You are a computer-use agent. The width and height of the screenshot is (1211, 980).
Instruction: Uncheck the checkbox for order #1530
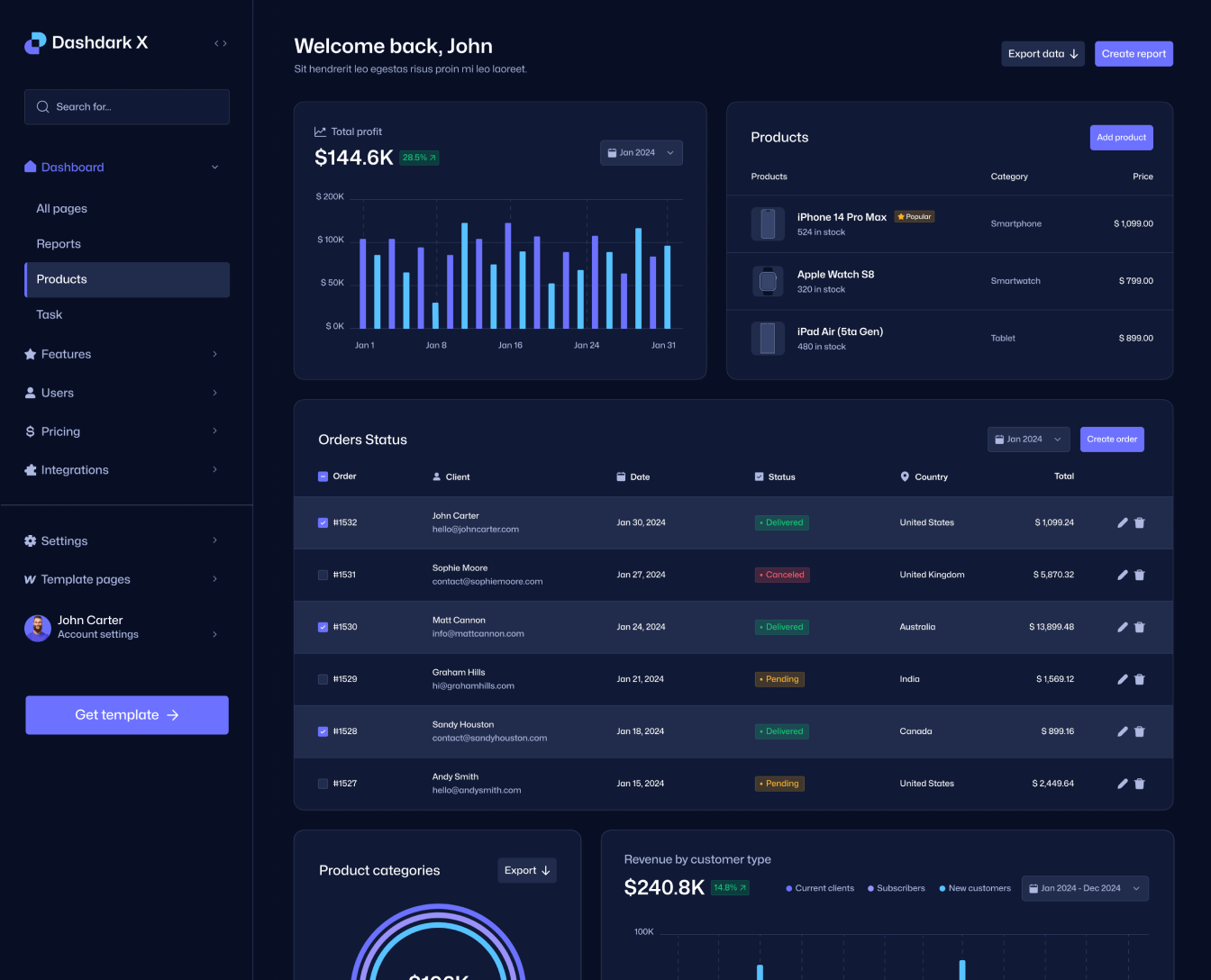[323, 627]
